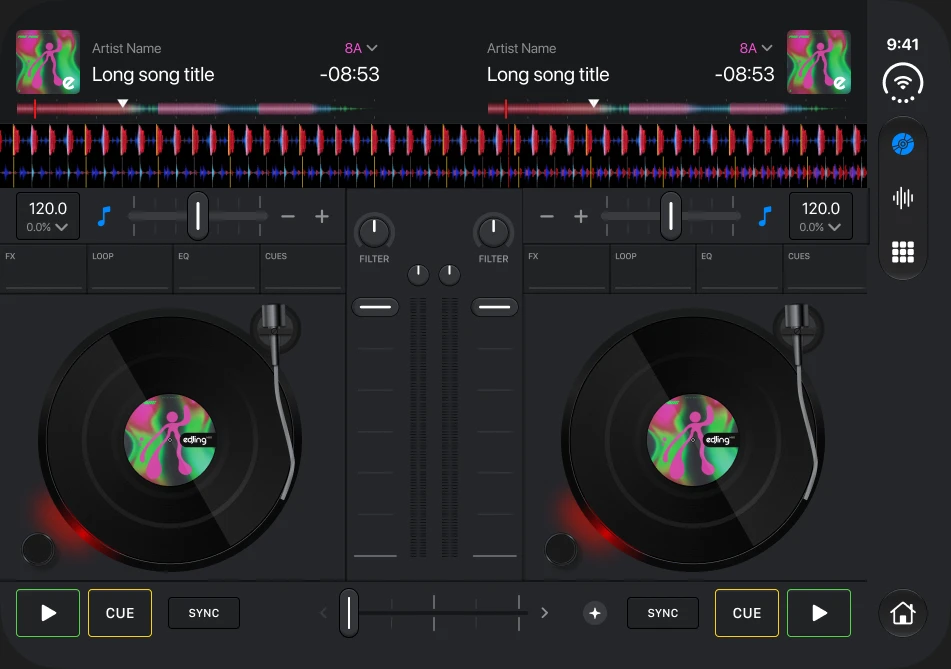Click the right turntable tonearm head
This screenshot has width=951, height=669.
[x=796, y=317]
